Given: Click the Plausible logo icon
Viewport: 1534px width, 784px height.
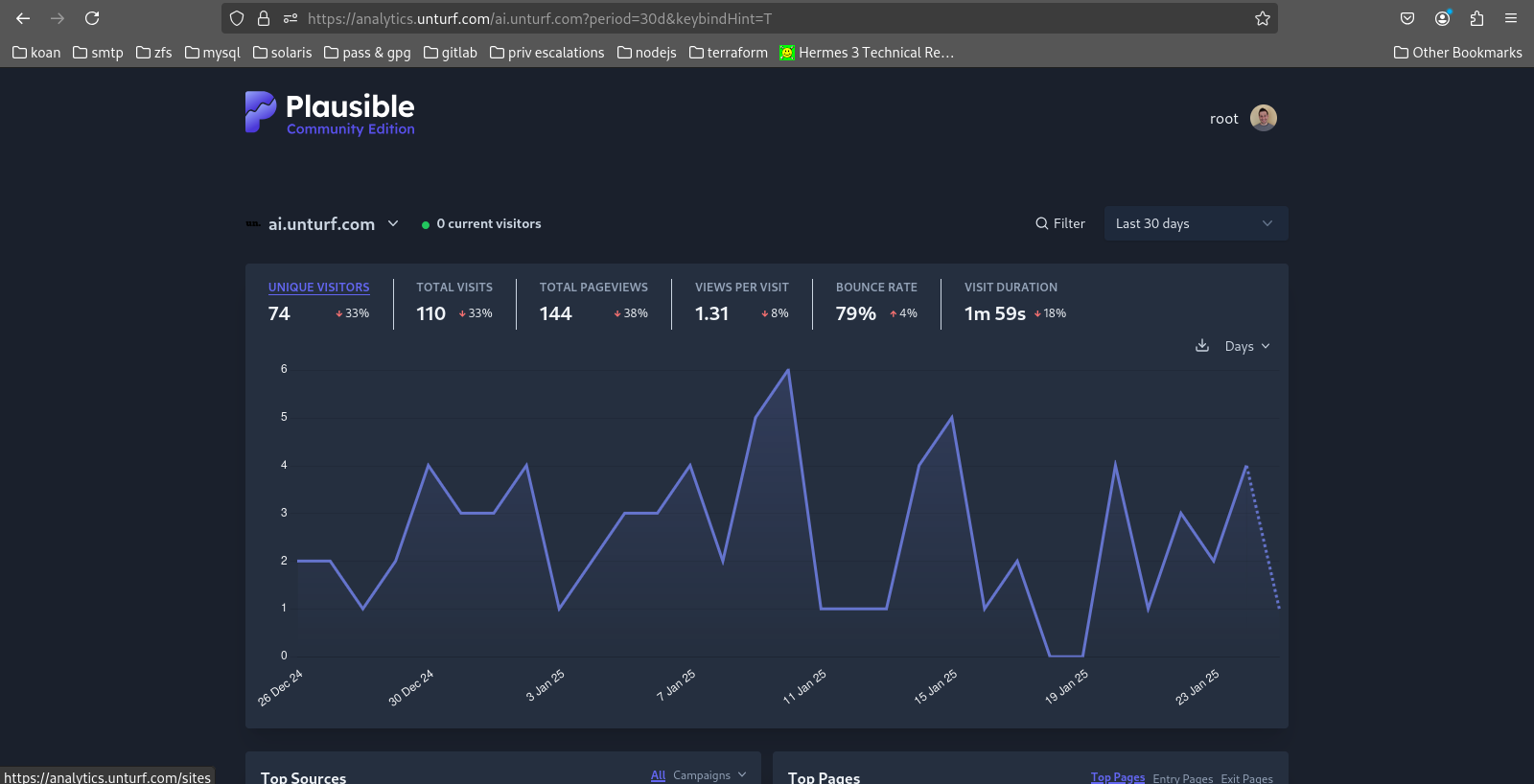Looking at the screenshot, I should click(x=260, y=112).
